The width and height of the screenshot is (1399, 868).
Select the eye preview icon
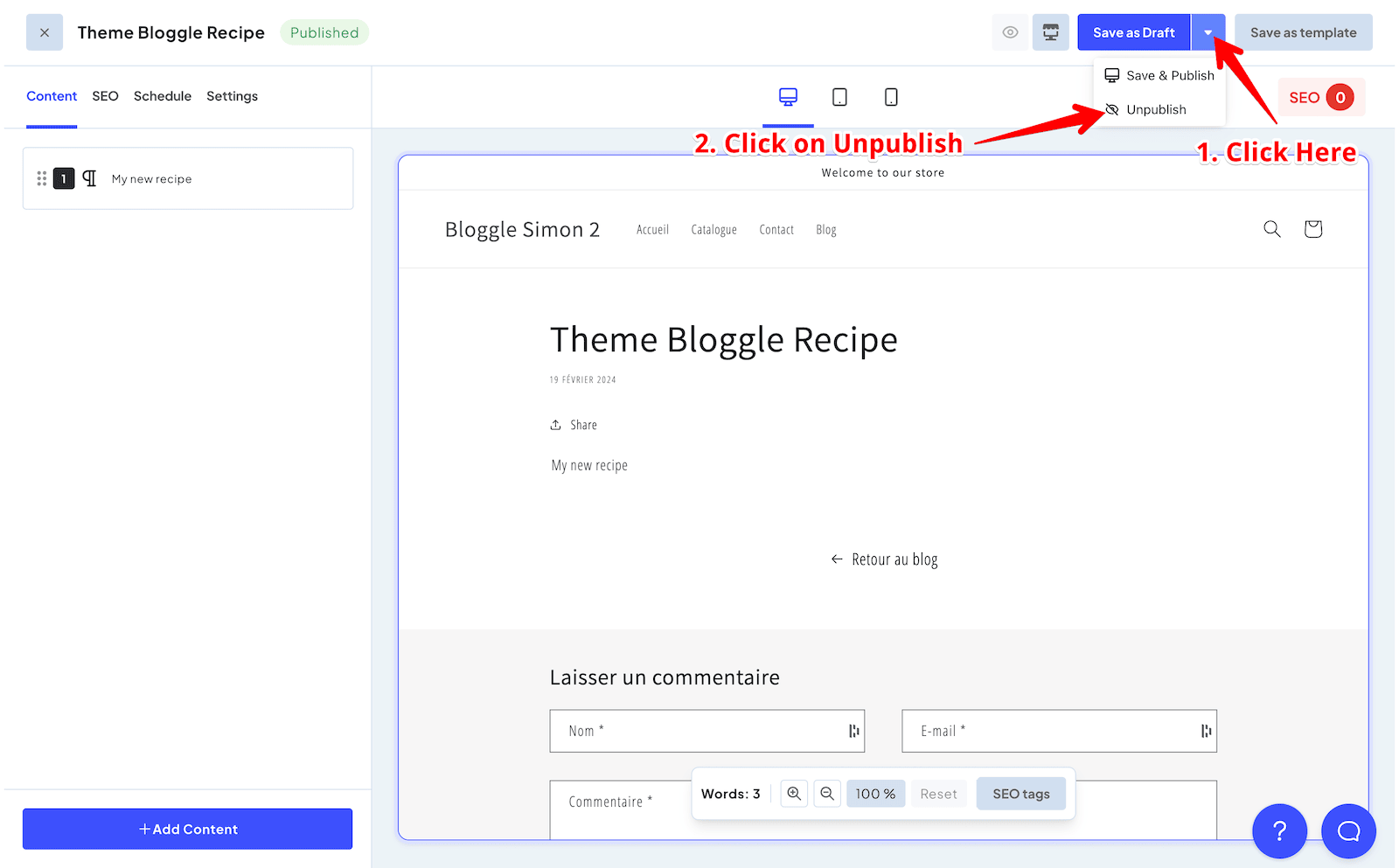1010,31
